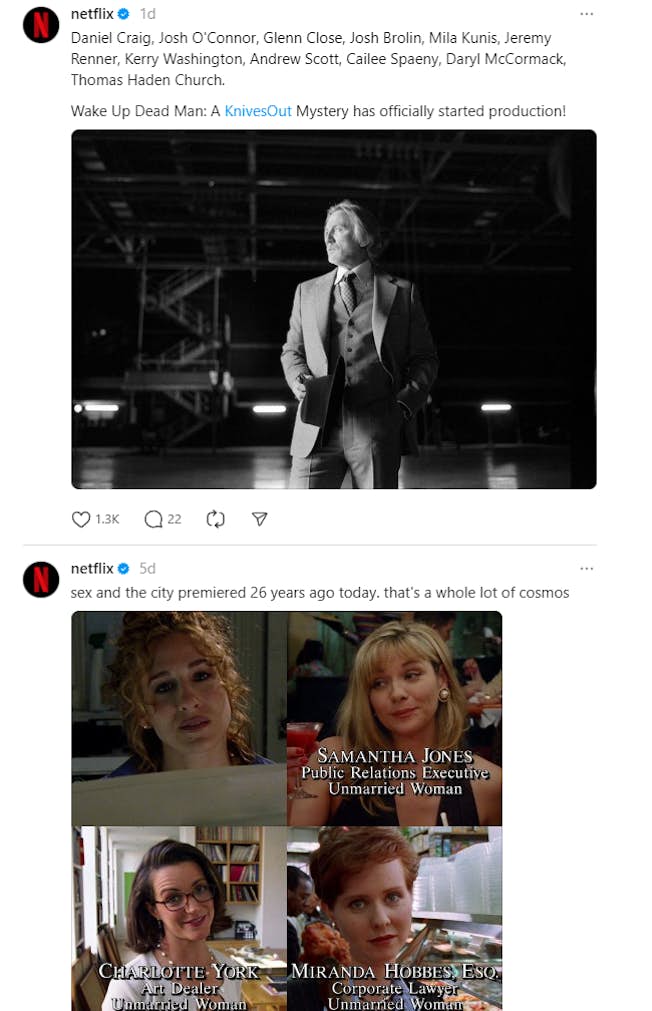Share the Knives Out post

tap(259, 519)
